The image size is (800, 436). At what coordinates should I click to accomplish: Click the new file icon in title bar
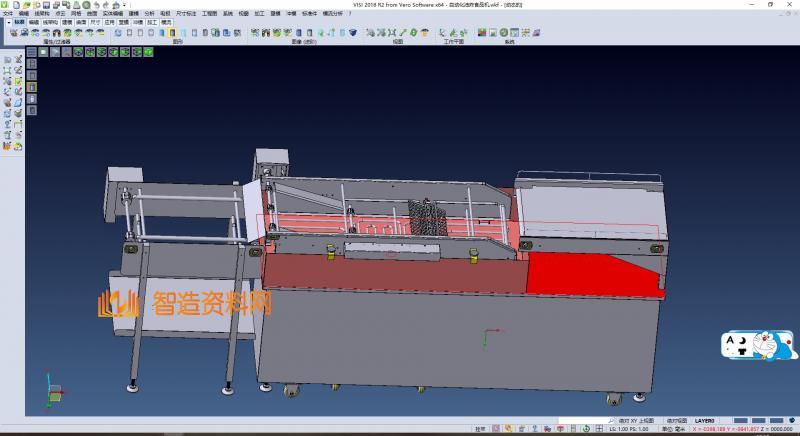17,4
